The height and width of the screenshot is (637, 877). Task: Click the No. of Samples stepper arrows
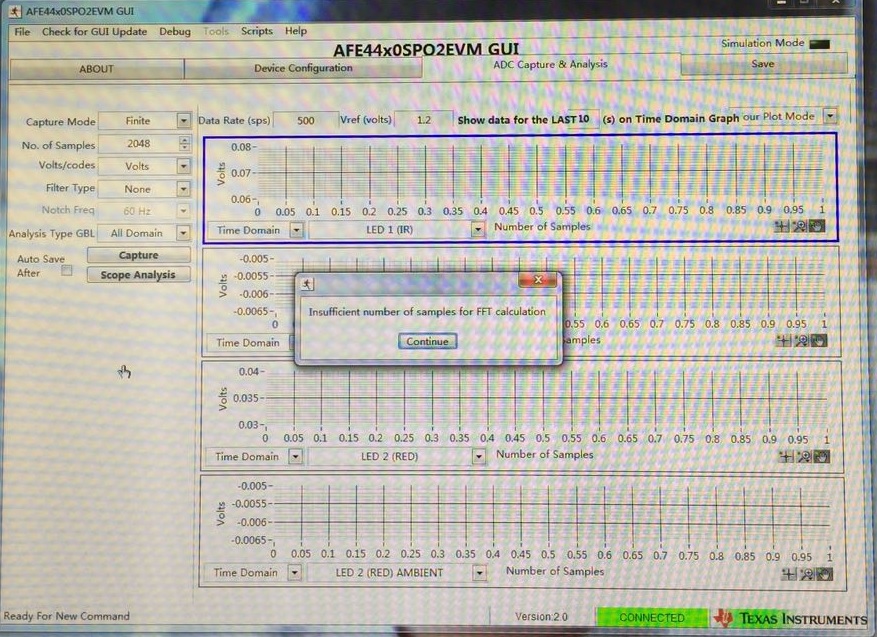pyautogui.click(x=185, y=144)
